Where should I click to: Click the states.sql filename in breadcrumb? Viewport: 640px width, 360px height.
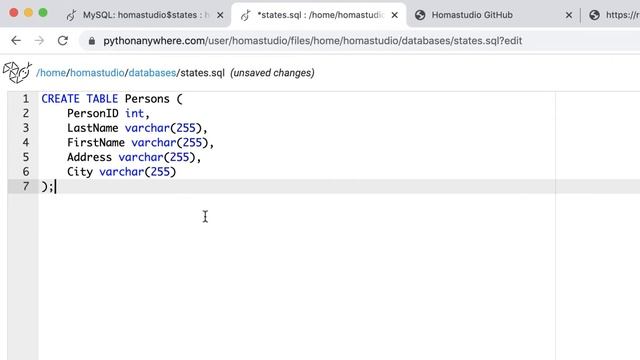tap(202, 73)
